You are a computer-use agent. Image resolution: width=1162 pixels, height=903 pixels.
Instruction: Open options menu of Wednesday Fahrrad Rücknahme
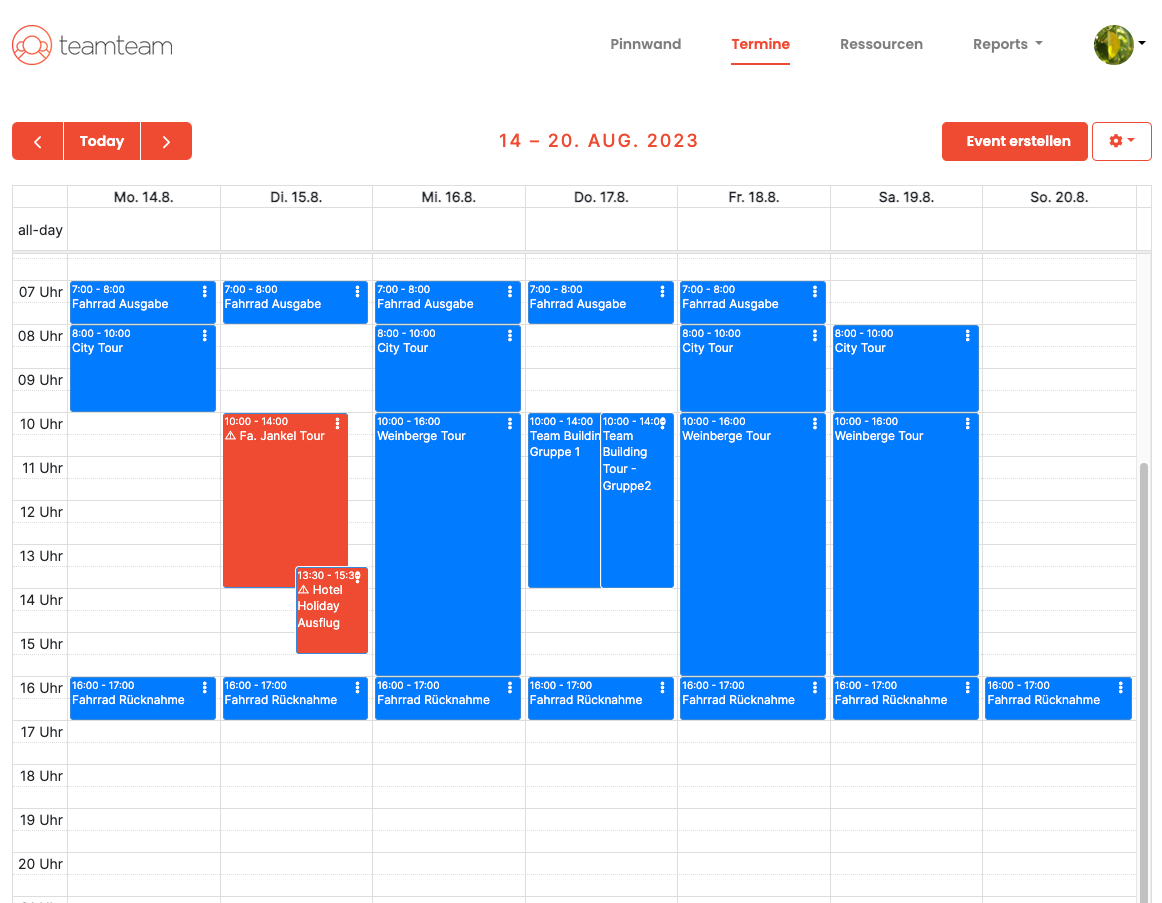tap(510, 687)
